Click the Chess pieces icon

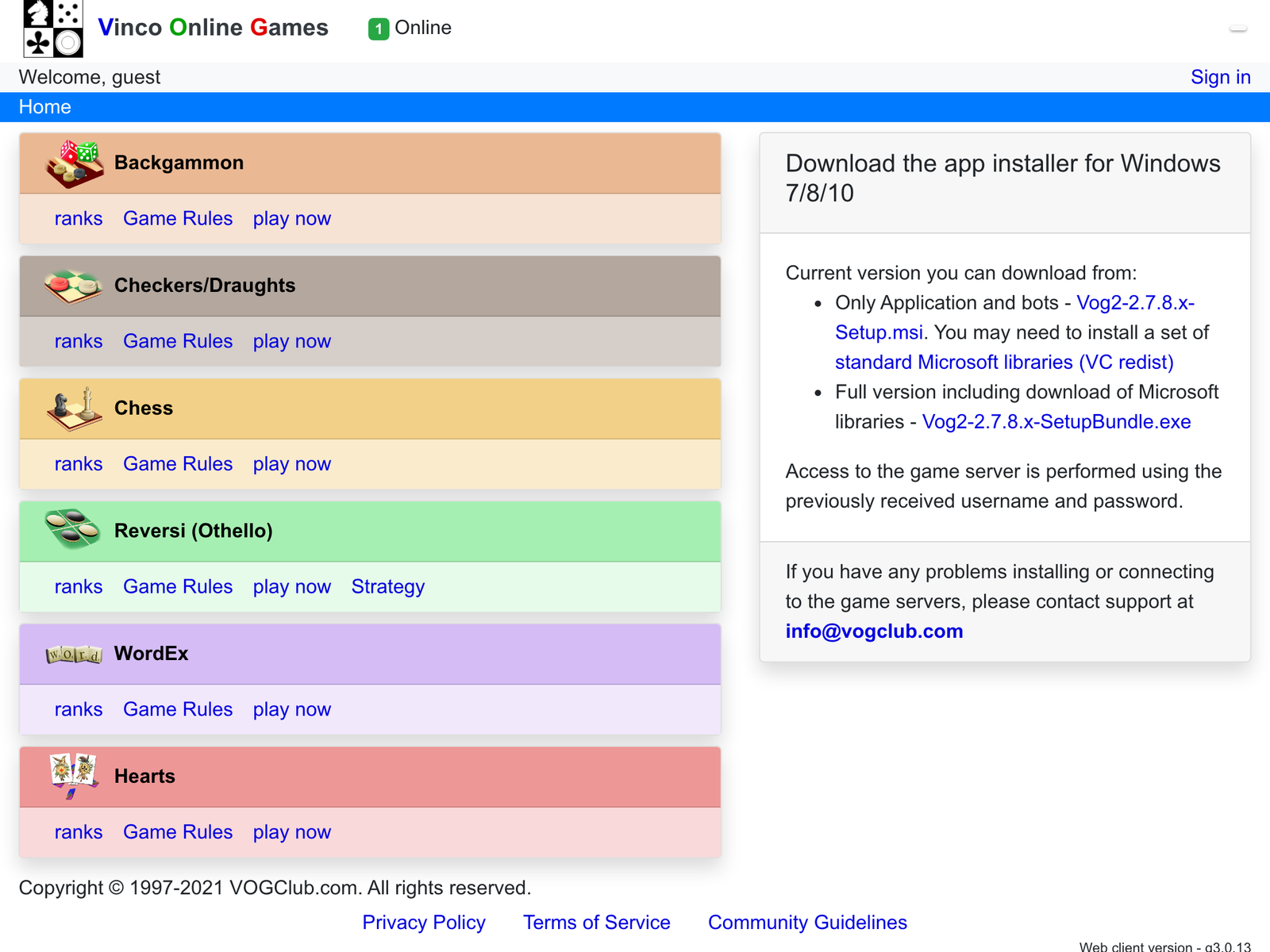tap(74, 409)
